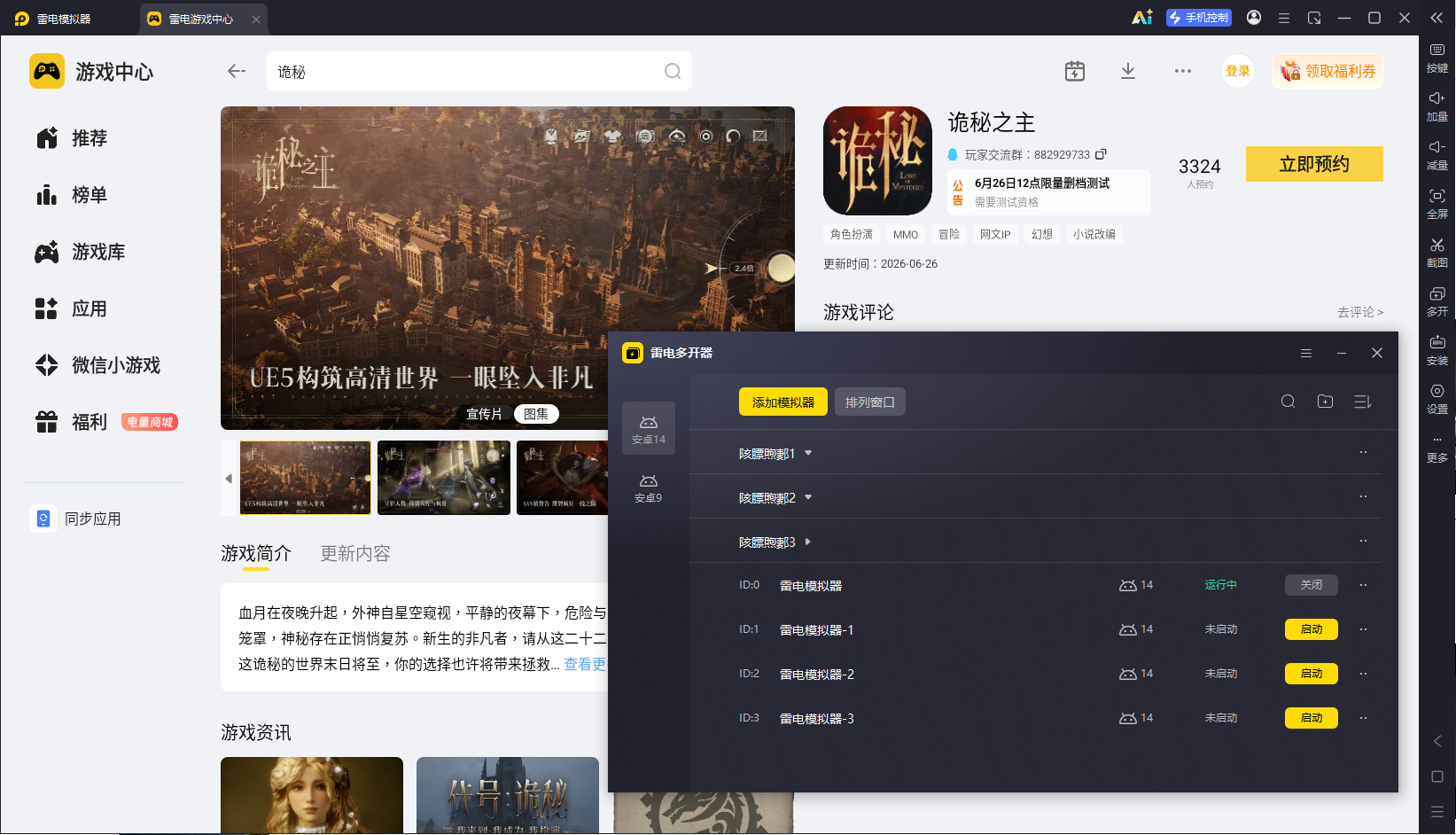Click the Android back triangle in the right sidebar
This screenshot has width=1456, height=835.
[1437, 741]
